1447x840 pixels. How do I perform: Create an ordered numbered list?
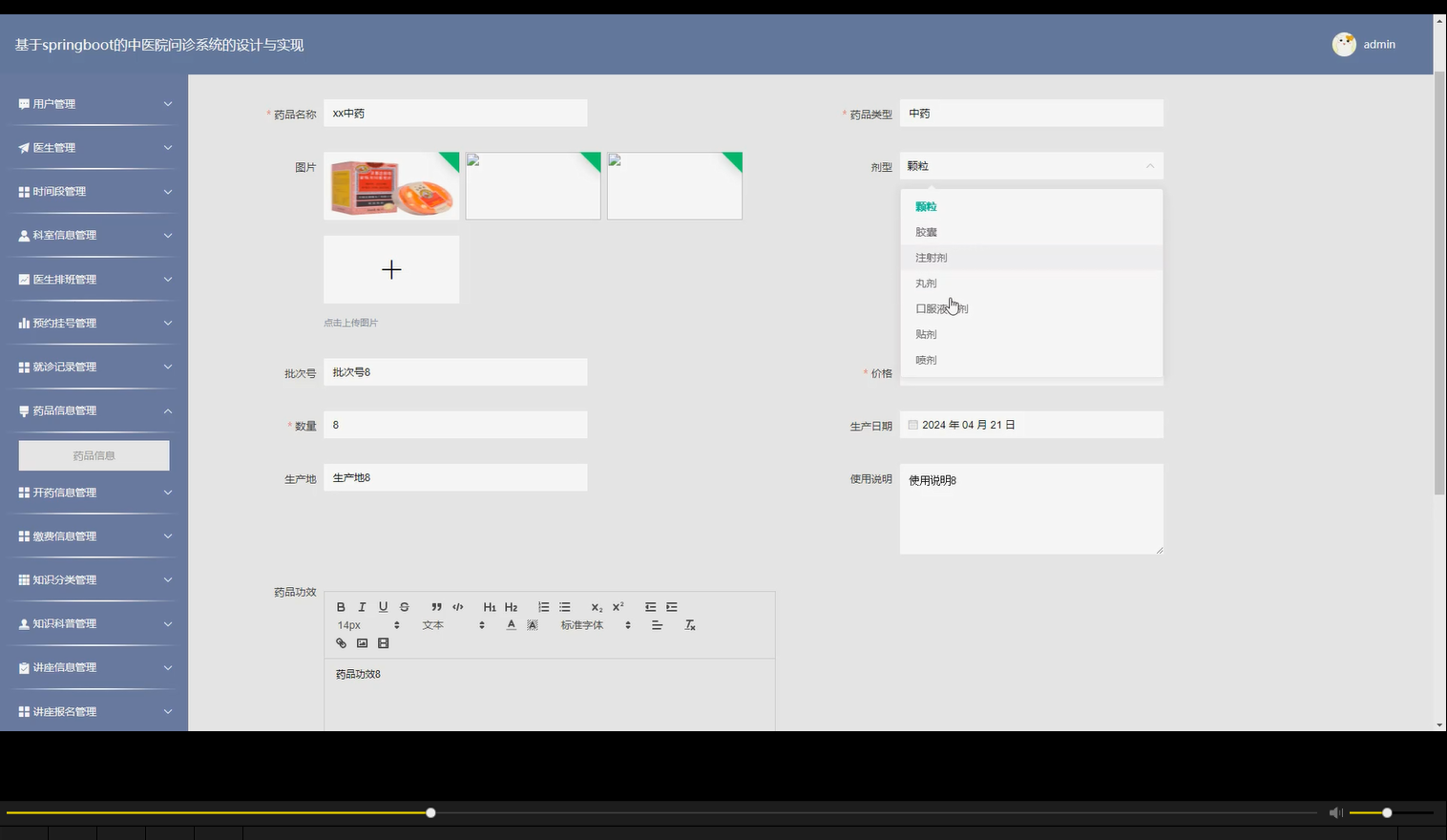coord(543,607)
